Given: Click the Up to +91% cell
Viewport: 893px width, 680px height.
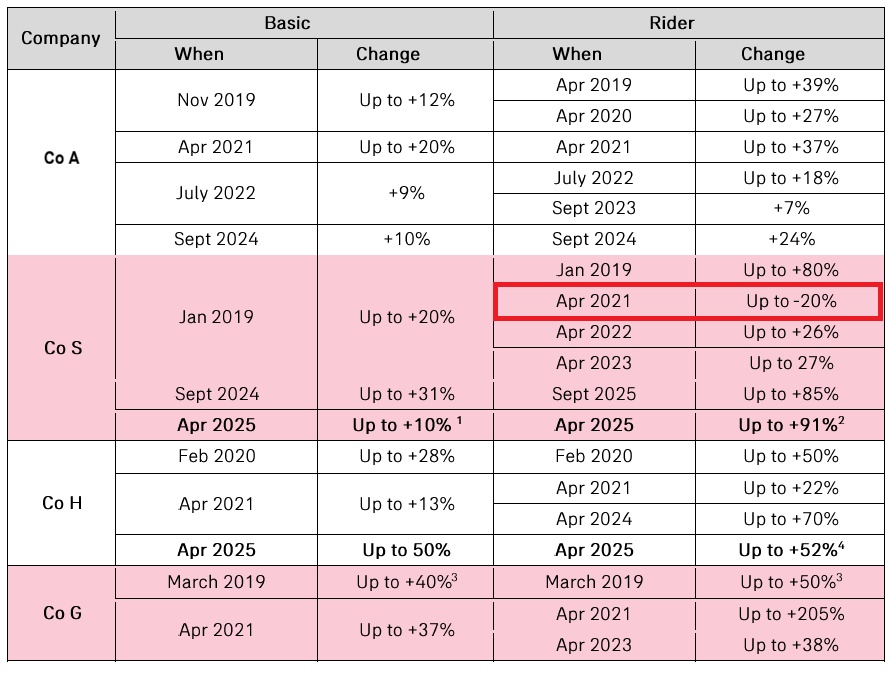Looking at the screenshot, I should (x=790, y=425).
